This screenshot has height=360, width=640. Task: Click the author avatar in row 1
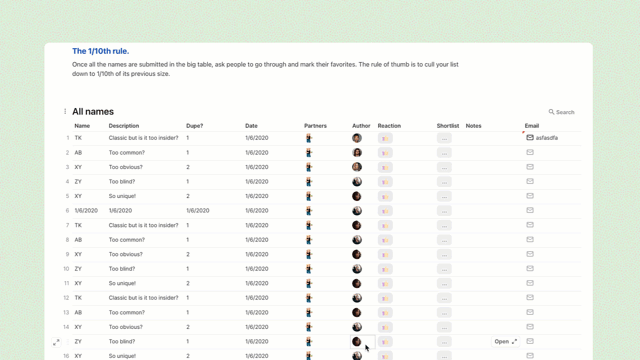357,138
